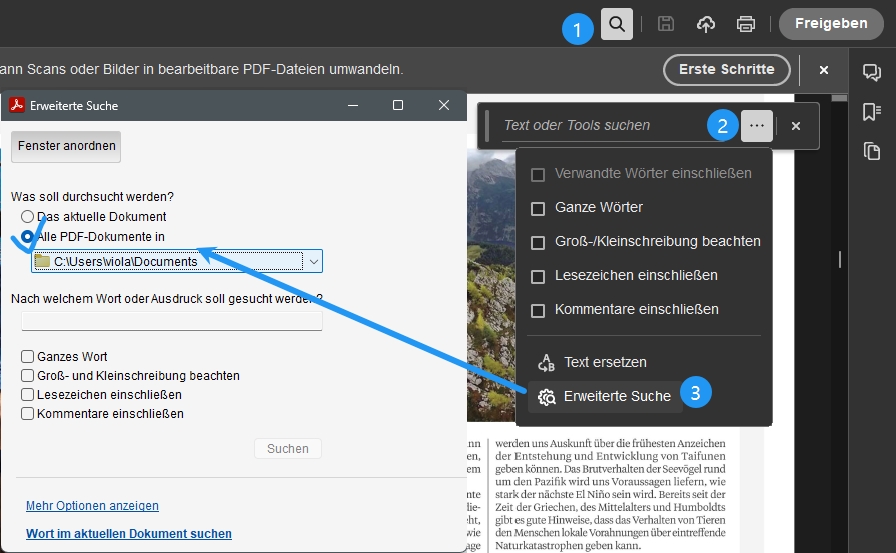Enable Kommentare einschließen in search menu
This screenshot has width=896, height=553.
coord(538,311)
